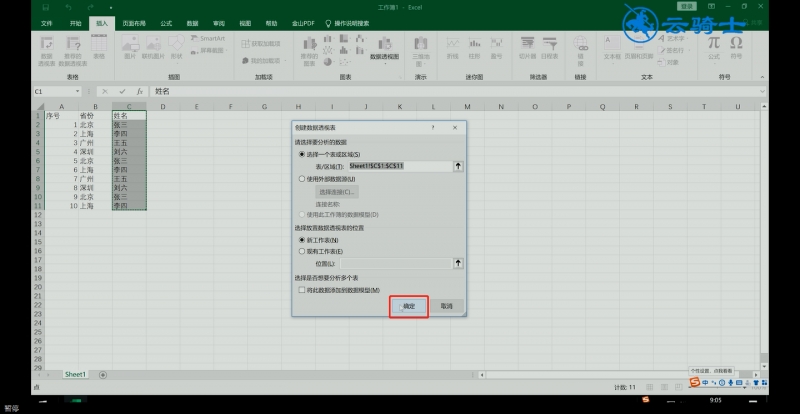Cancel dialog with 取消 button
Image resolution: width=800 pixels, height=414 pixels.
446,306
